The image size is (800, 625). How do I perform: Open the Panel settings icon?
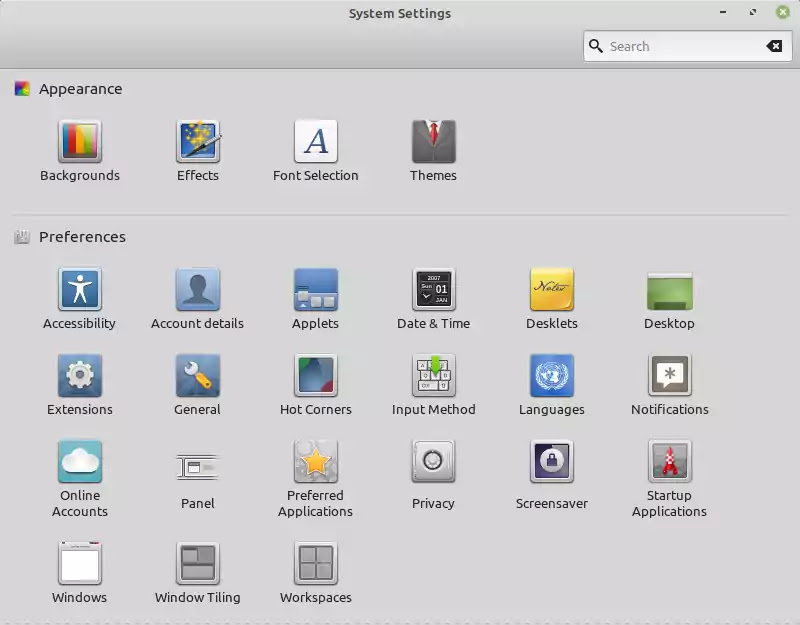(x=198, y=467)
